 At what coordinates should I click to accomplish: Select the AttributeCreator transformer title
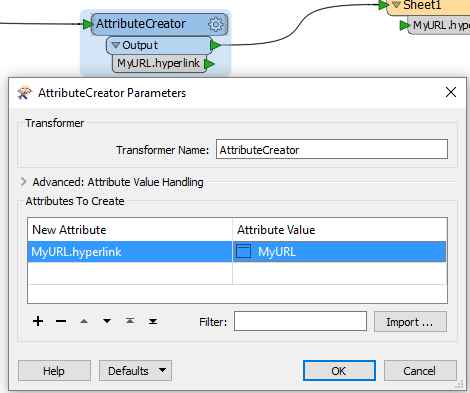141,24
